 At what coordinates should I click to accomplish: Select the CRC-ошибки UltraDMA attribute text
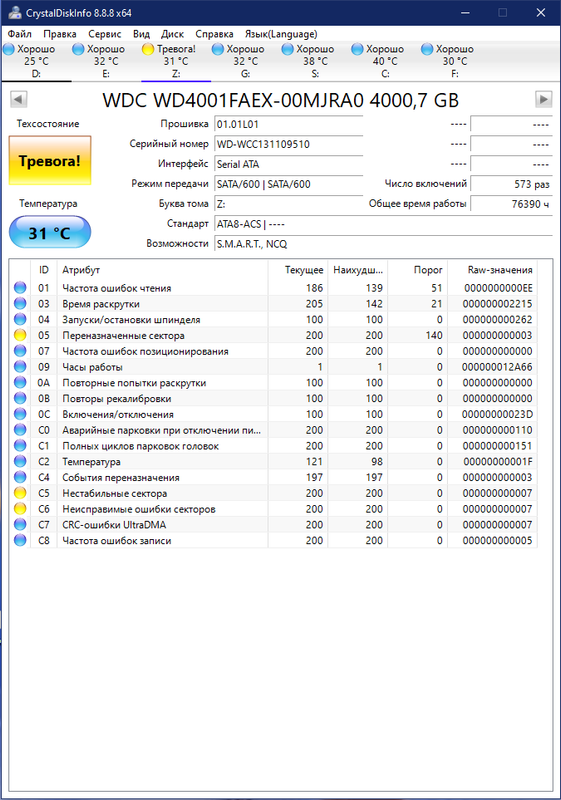click(x=114, y=525)
